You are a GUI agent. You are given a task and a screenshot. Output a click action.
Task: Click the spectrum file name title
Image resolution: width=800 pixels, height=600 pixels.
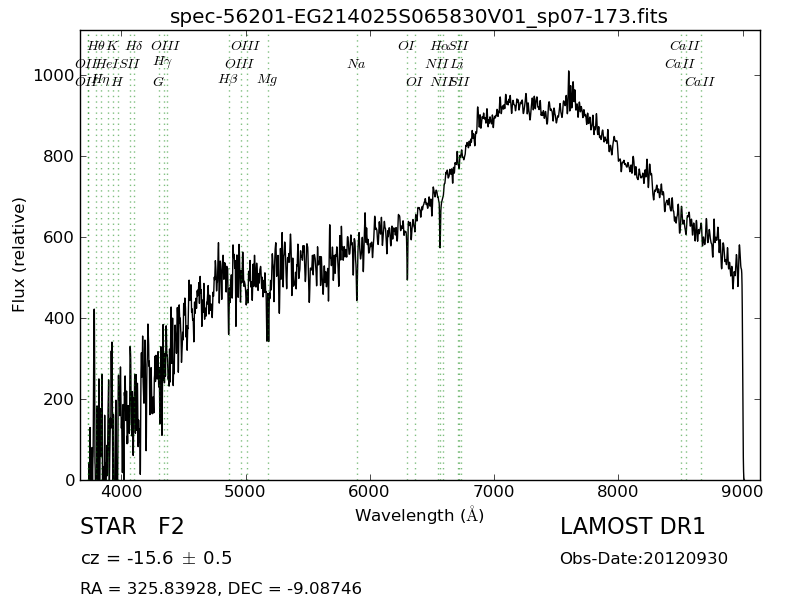[x=418, y=17]
